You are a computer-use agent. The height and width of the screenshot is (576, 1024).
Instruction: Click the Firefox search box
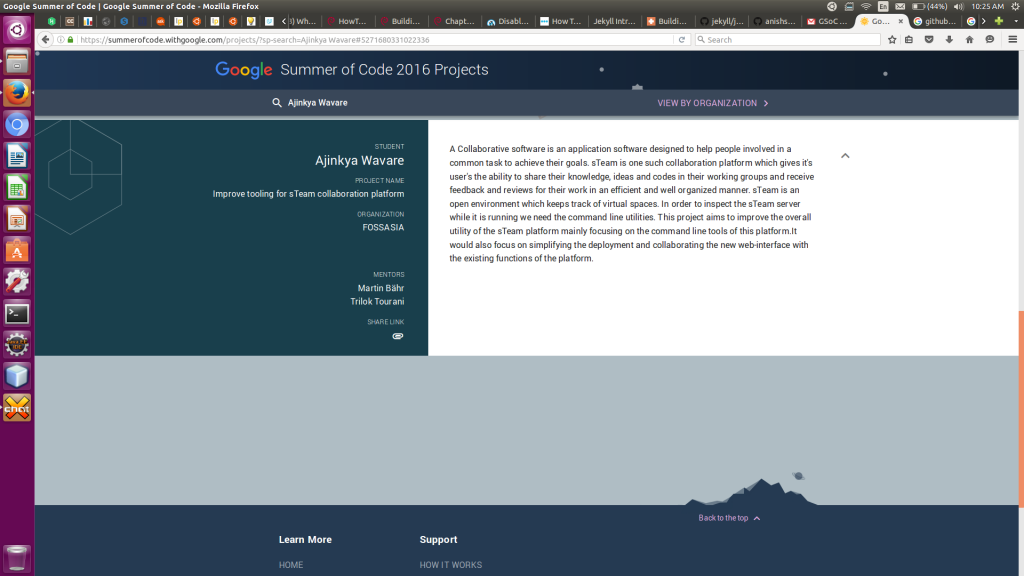click(790, 40)
